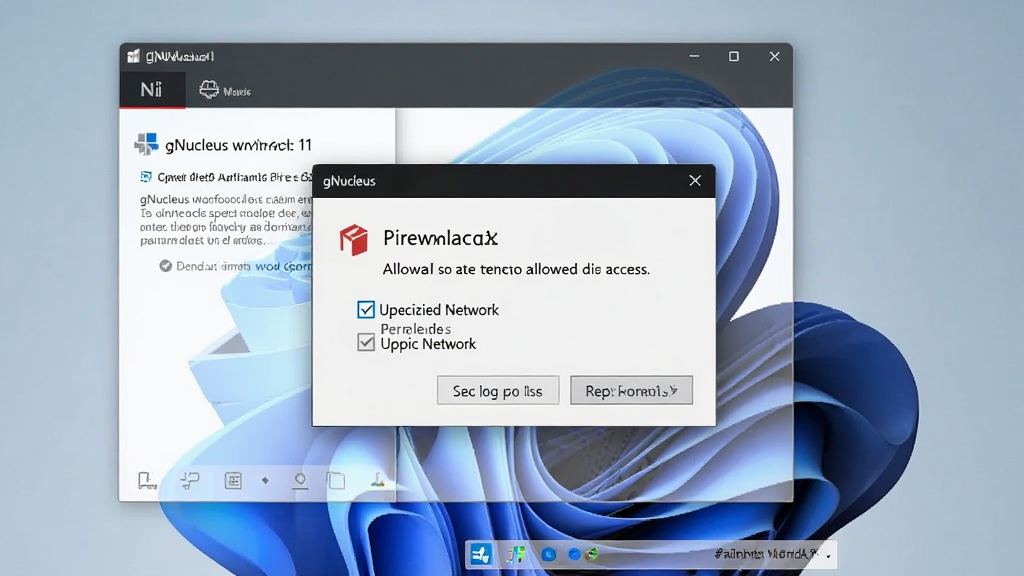Click the table layout icon in bottom toolbar
Image resolution: width=1024 pixels, height=576 pixels.
point(233,481)
